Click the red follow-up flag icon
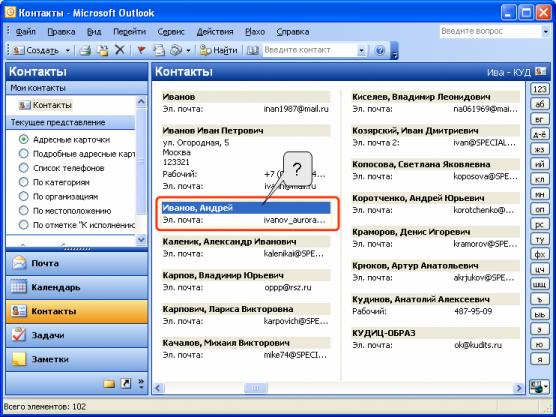 (141, 50)
